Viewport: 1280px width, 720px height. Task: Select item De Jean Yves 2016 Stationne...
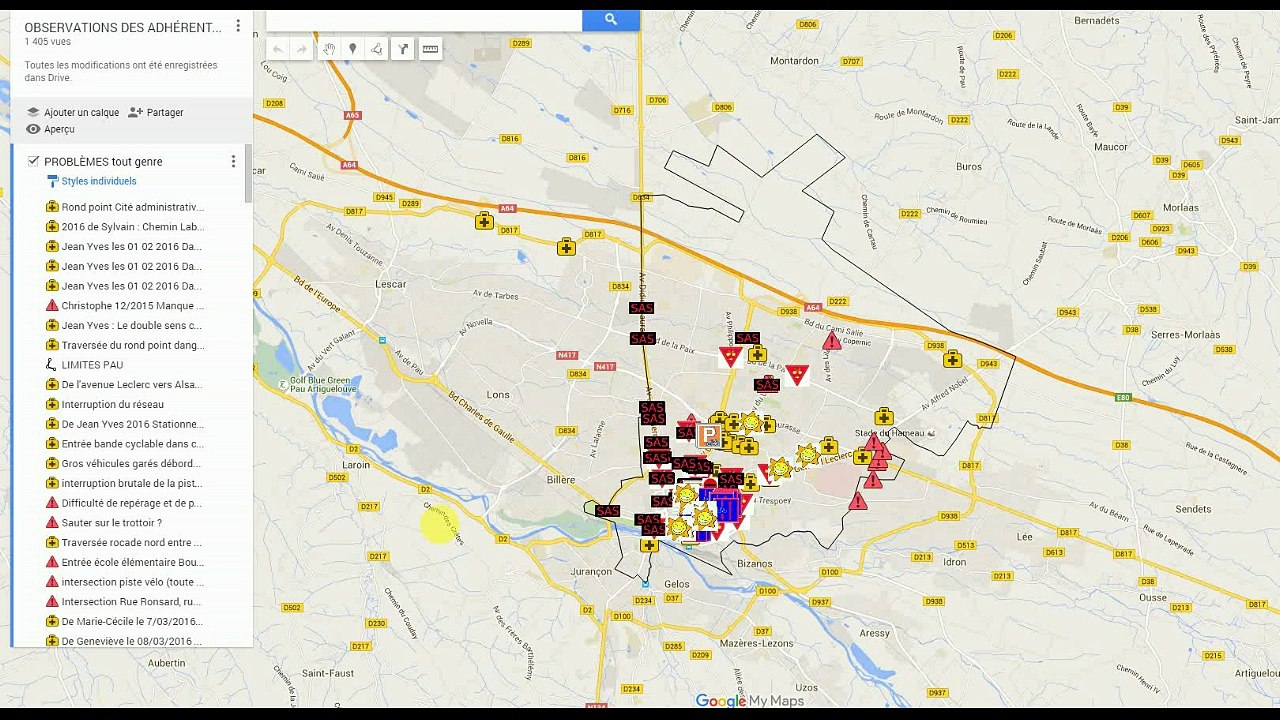[132, 424]
